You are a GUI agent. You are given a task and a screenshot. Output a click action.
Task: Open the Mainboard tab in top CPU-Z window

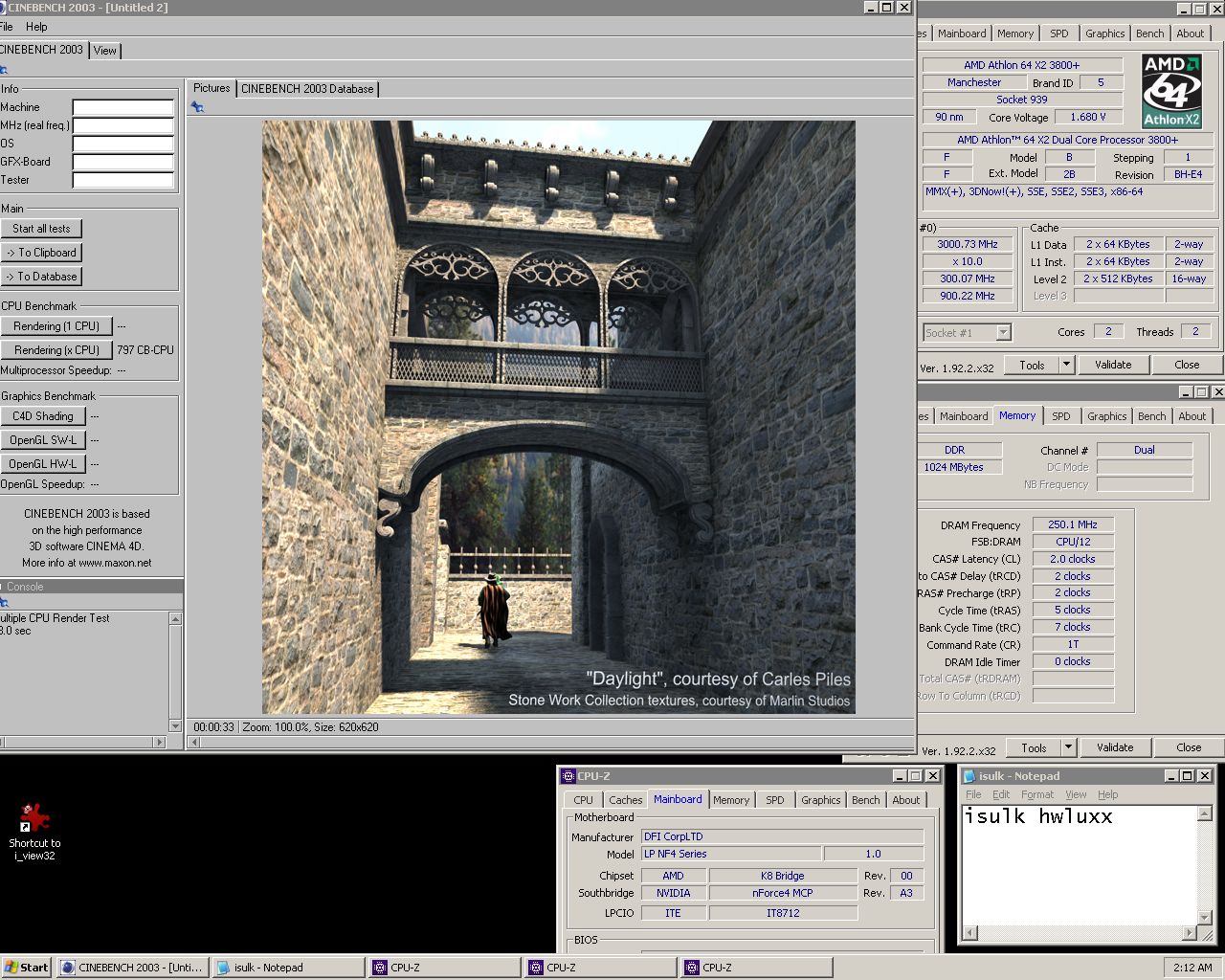962,33
